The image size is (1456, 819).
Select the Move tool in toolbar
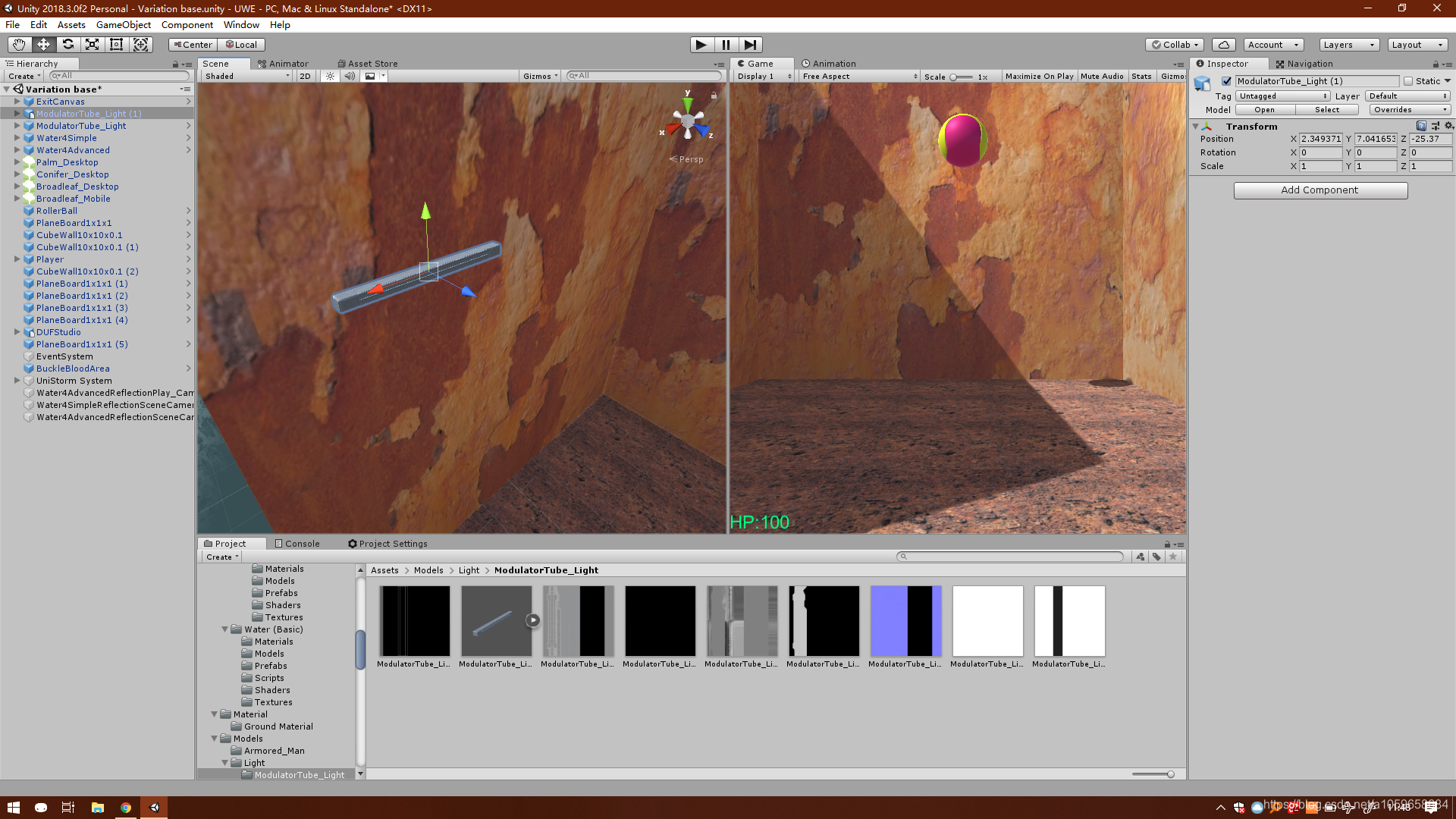point(43,45)
